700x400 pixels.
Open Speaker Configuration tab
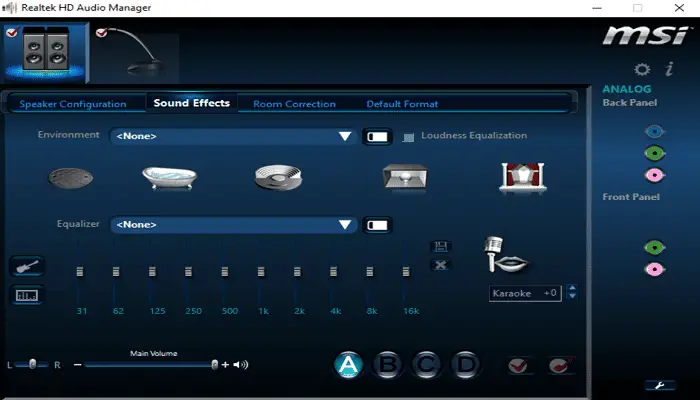(73, 104)
